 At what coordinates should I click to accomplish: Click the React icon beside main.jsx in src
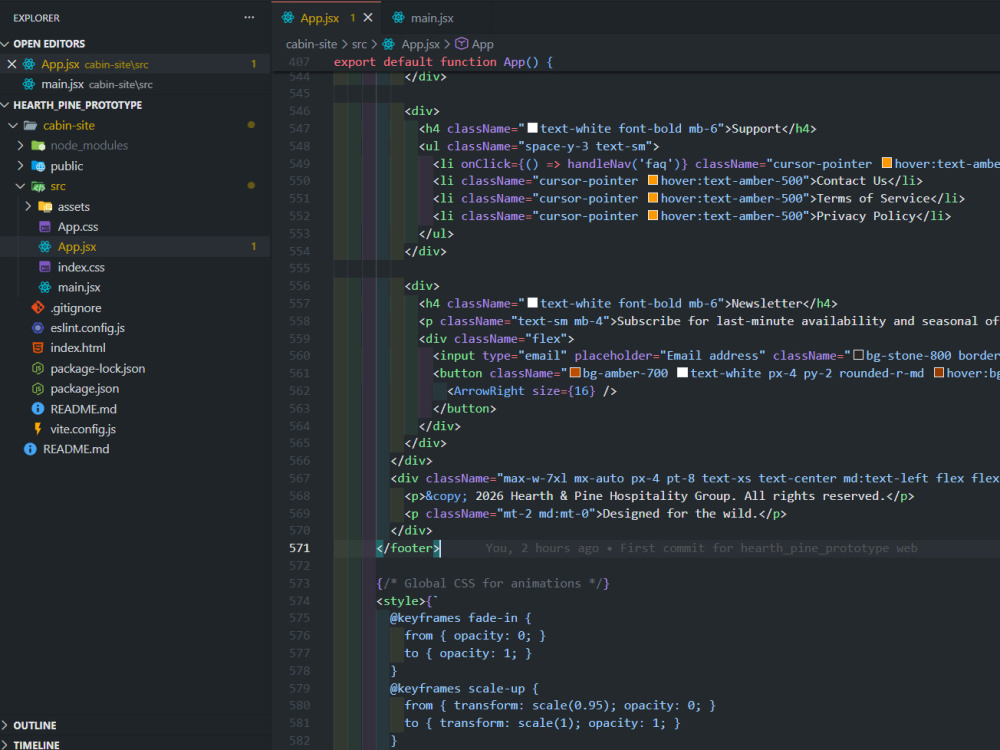tap(45, 287)
